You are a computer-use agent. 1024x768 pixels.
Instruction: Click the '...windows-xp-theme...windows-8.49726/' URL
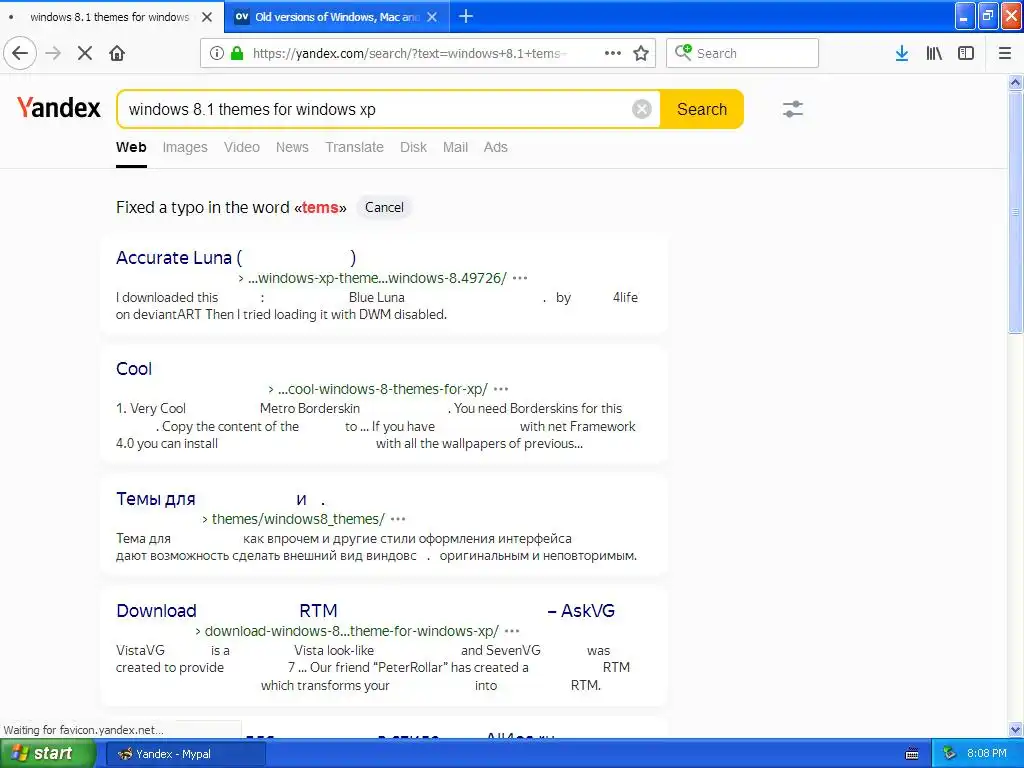(x=377, y=278)
